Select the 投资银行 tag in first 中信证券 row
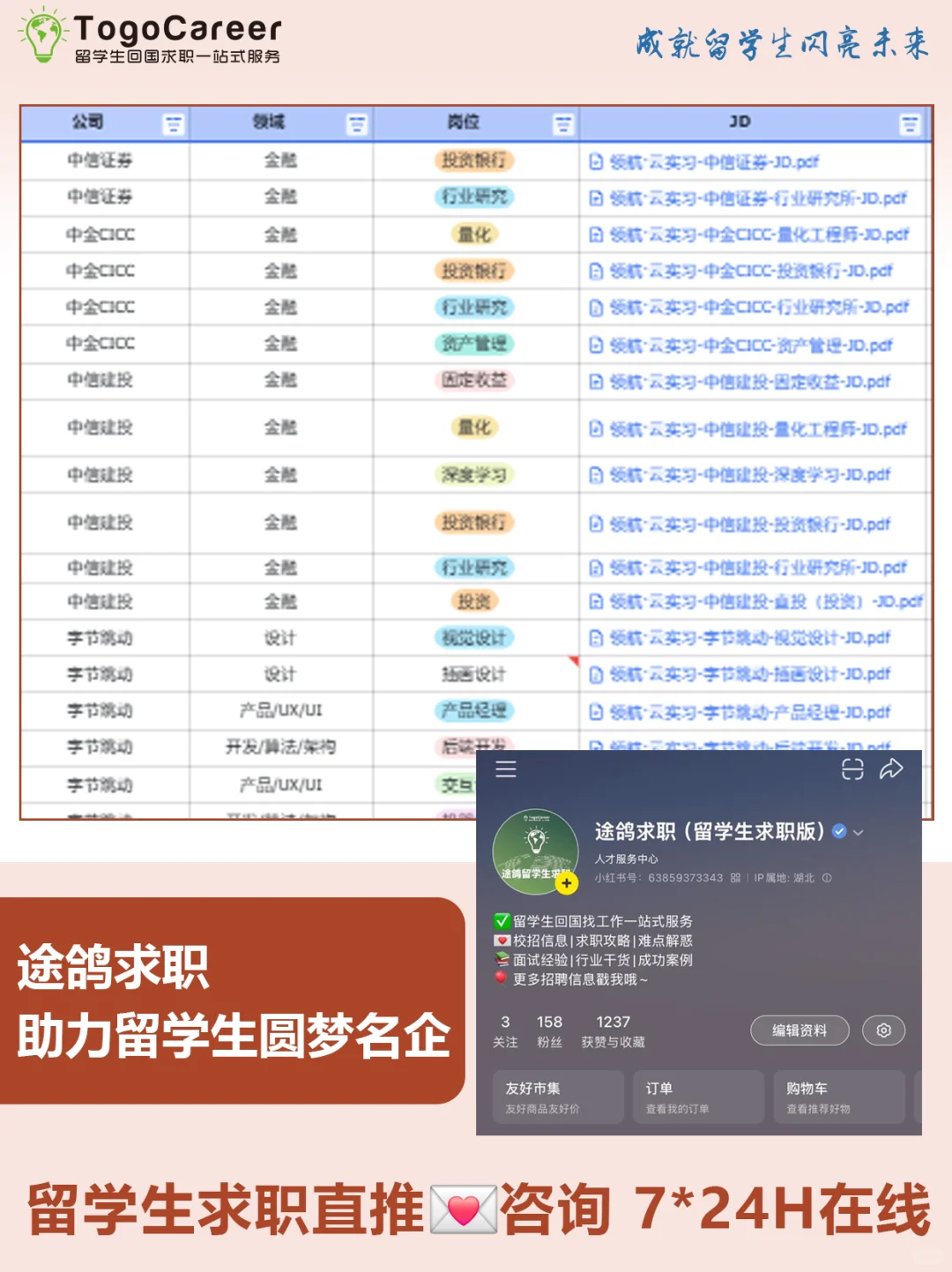This screenshot has width=952, height=1272. pyautogui.click(x=474, y=160)
